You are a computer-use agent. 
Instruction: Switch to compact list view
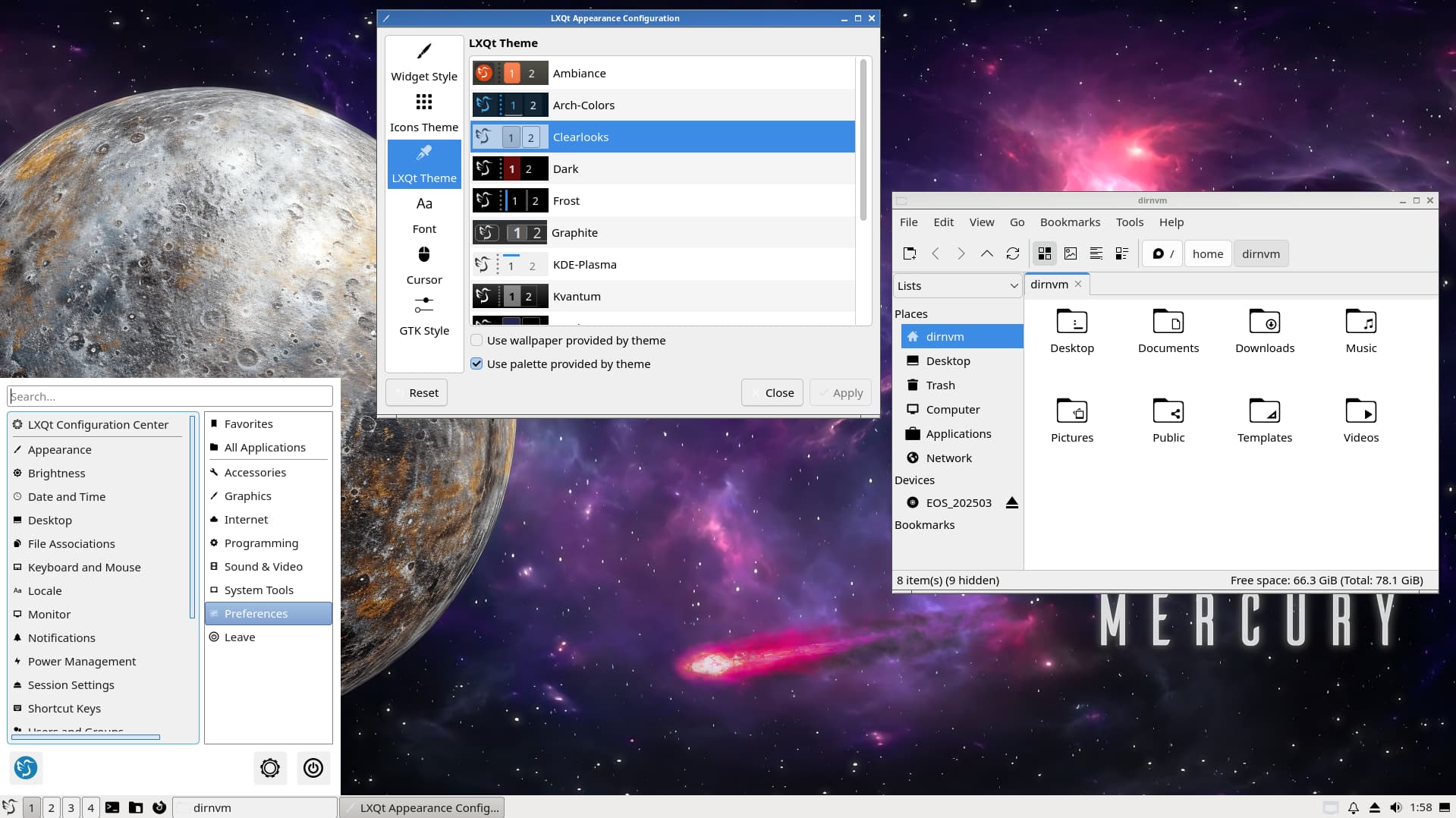pyautogui.click(x=1096, y=253)
